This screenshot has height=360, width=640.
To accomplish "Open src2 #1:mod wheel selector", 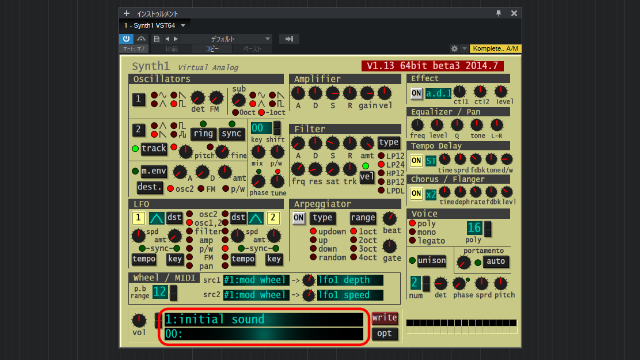I will click(256, 295).
